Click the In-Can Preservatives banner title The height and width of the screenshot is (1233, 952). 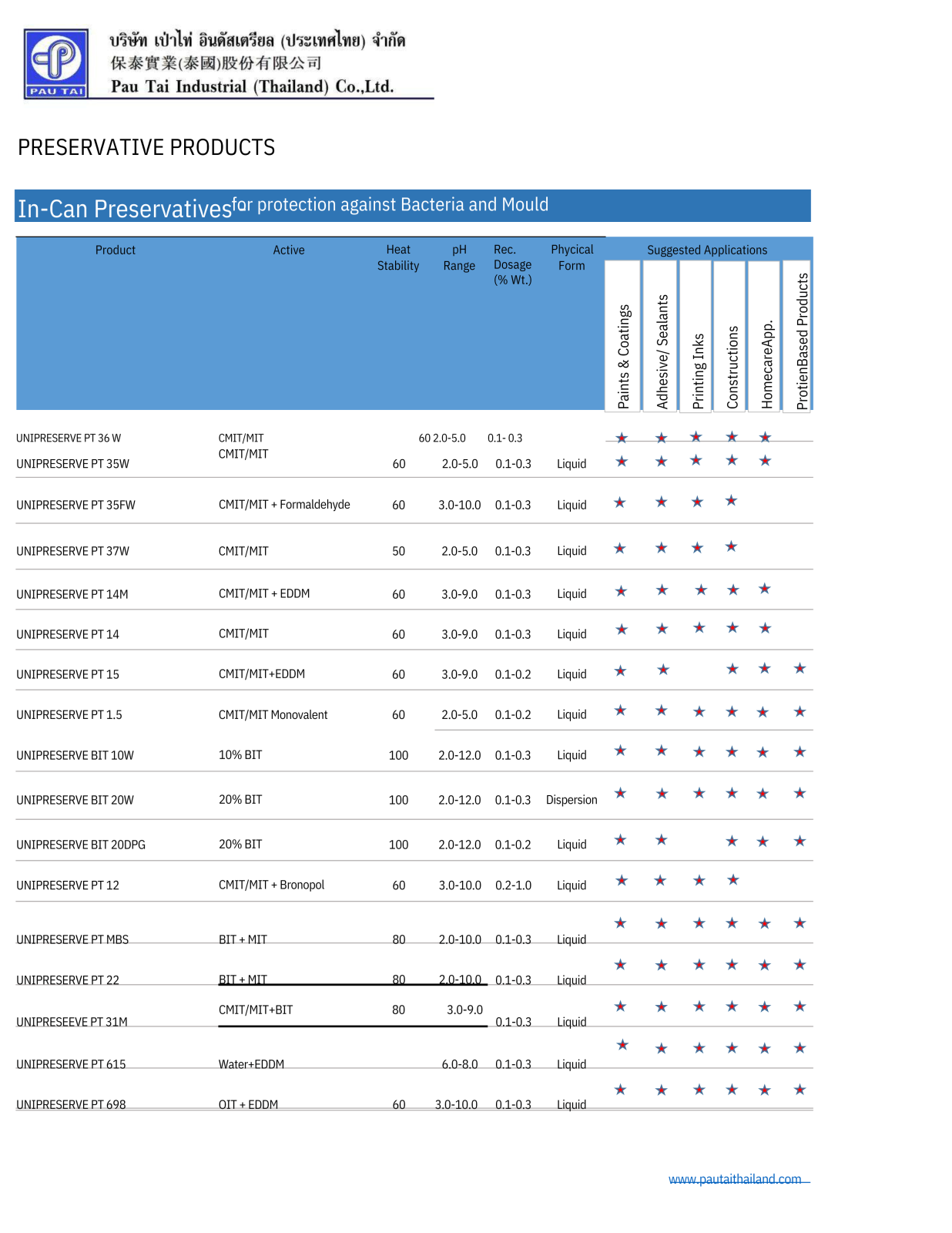tap(124, 208)
